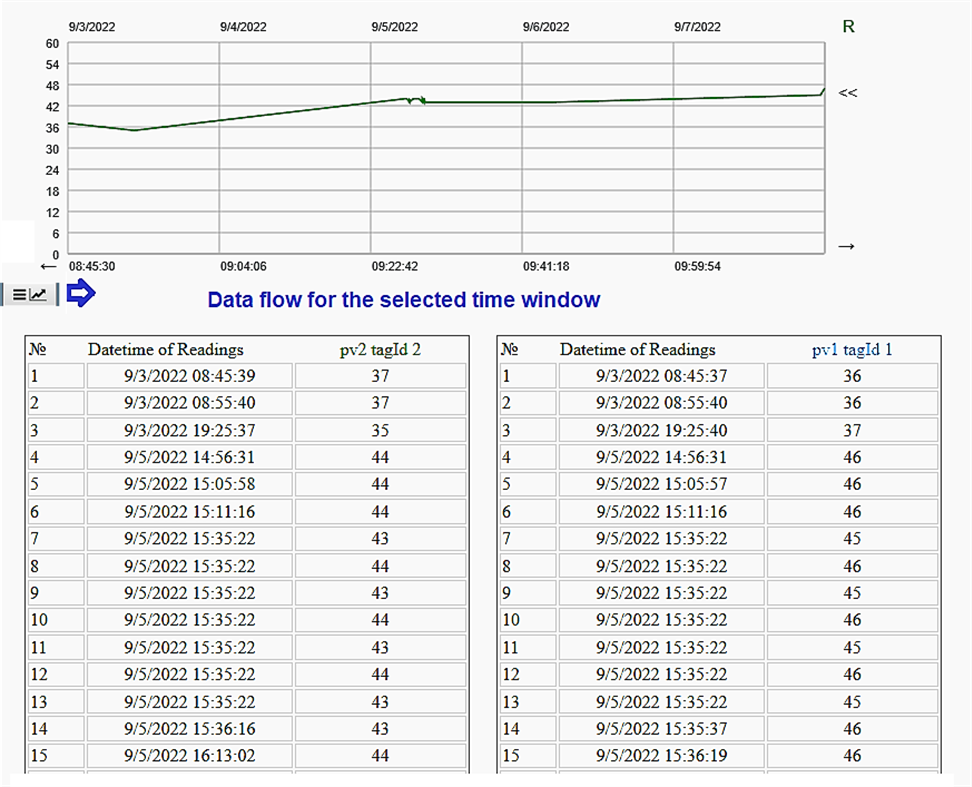Click the double left chevron "<<"
Screen dimensions: 972x787
tap(847, 93)
